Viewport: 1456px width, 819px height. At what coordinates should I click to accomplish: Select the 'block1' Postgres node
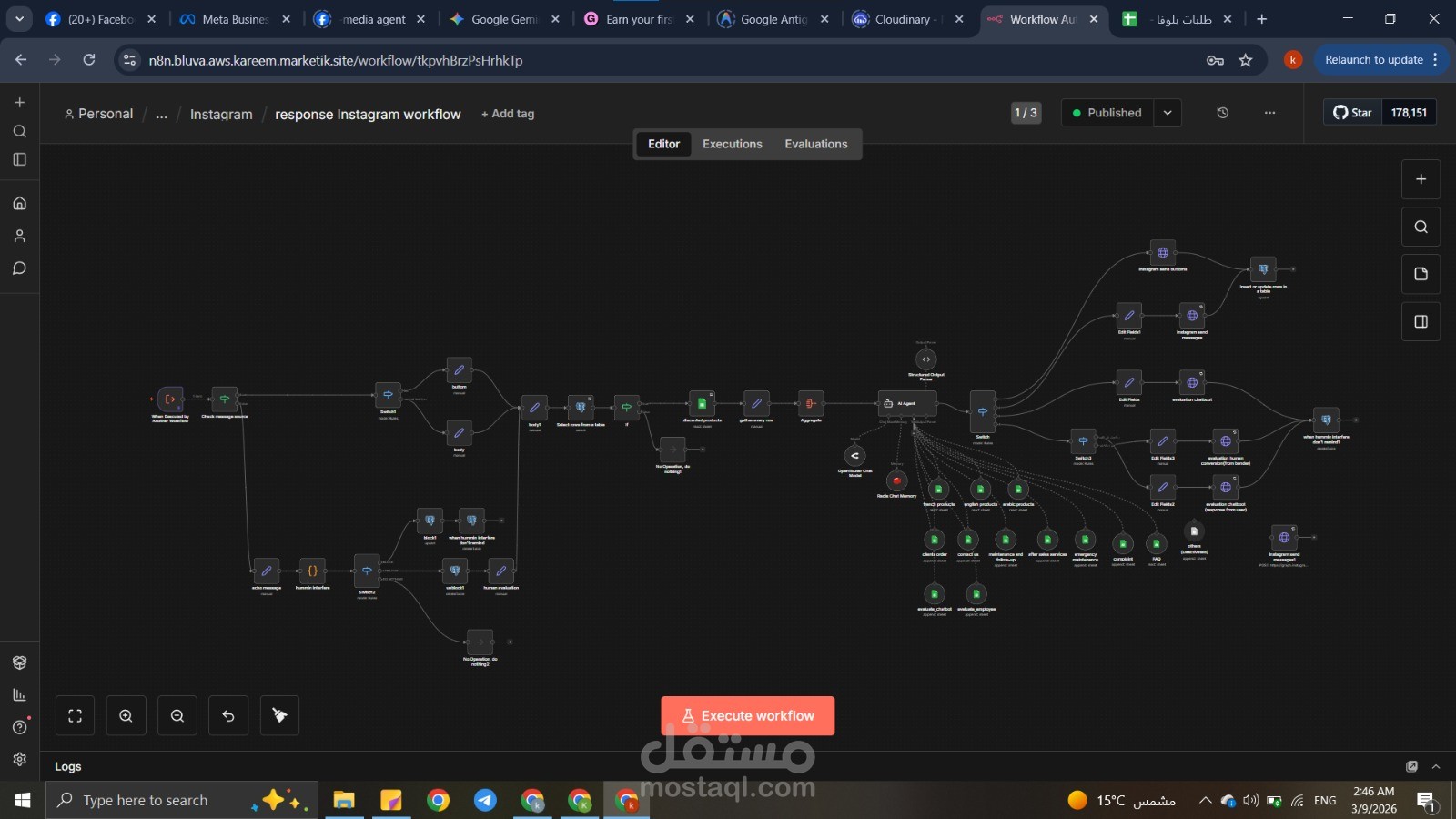pyautogui.click(x=430, y=521)
